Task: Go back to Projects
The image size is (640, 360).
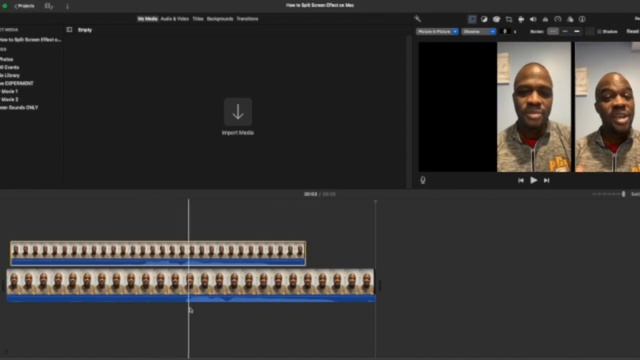Action: tap(24, 6)
